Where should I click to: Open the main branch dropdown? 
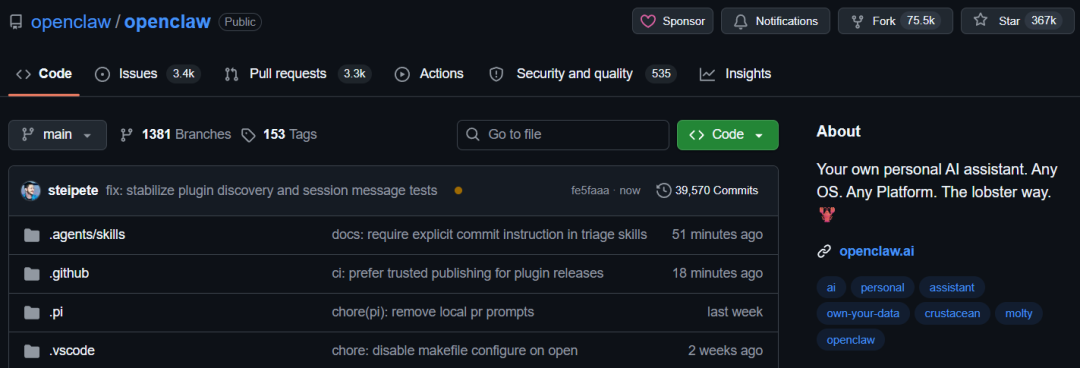(x=57, y=135)
